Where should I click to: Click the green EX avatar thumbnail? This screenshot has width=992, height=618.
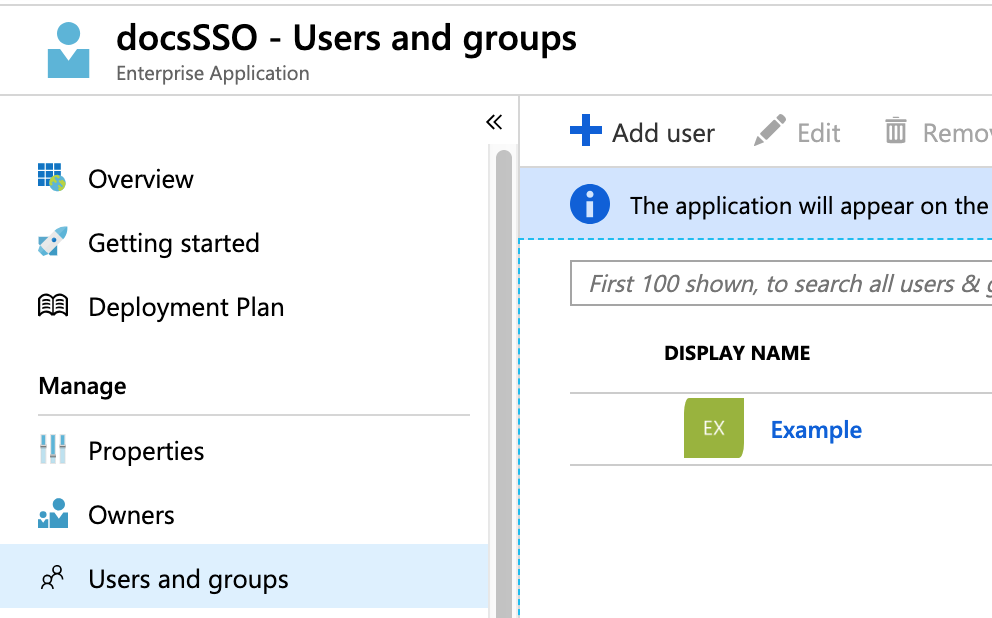(714, 428)
